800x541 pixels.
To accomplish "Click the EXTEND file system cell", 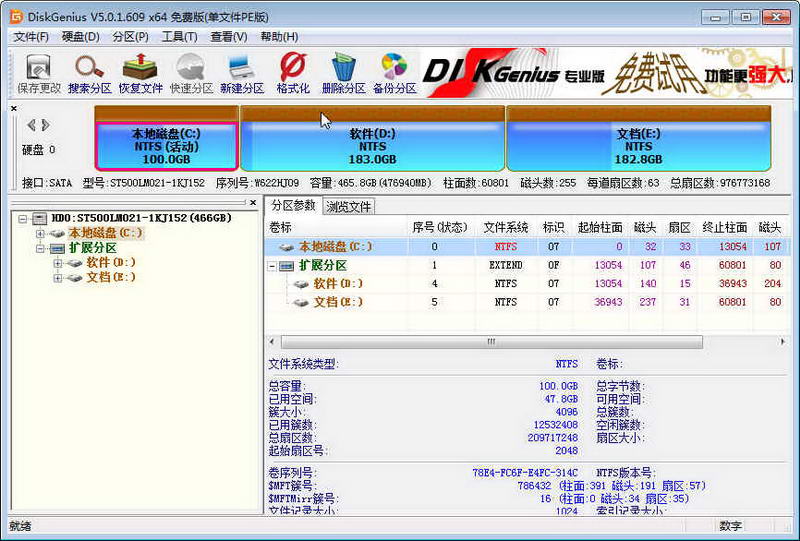I will tap(506, 265).
